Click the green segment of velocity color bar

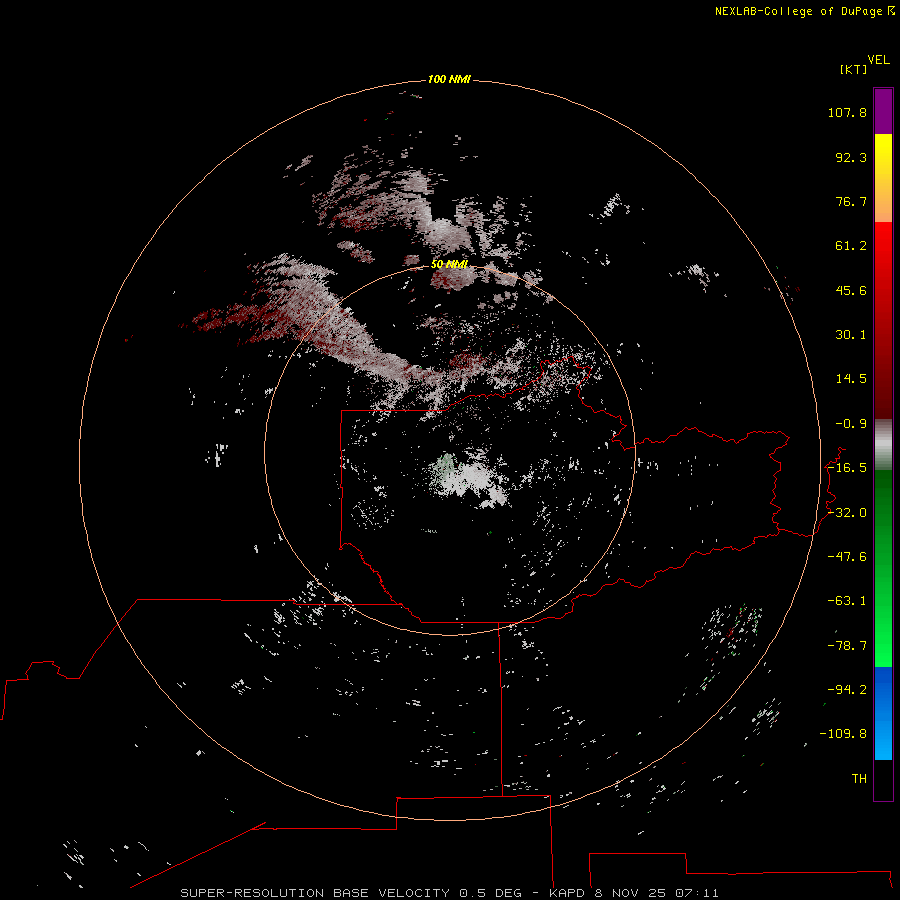coord(883,568)
